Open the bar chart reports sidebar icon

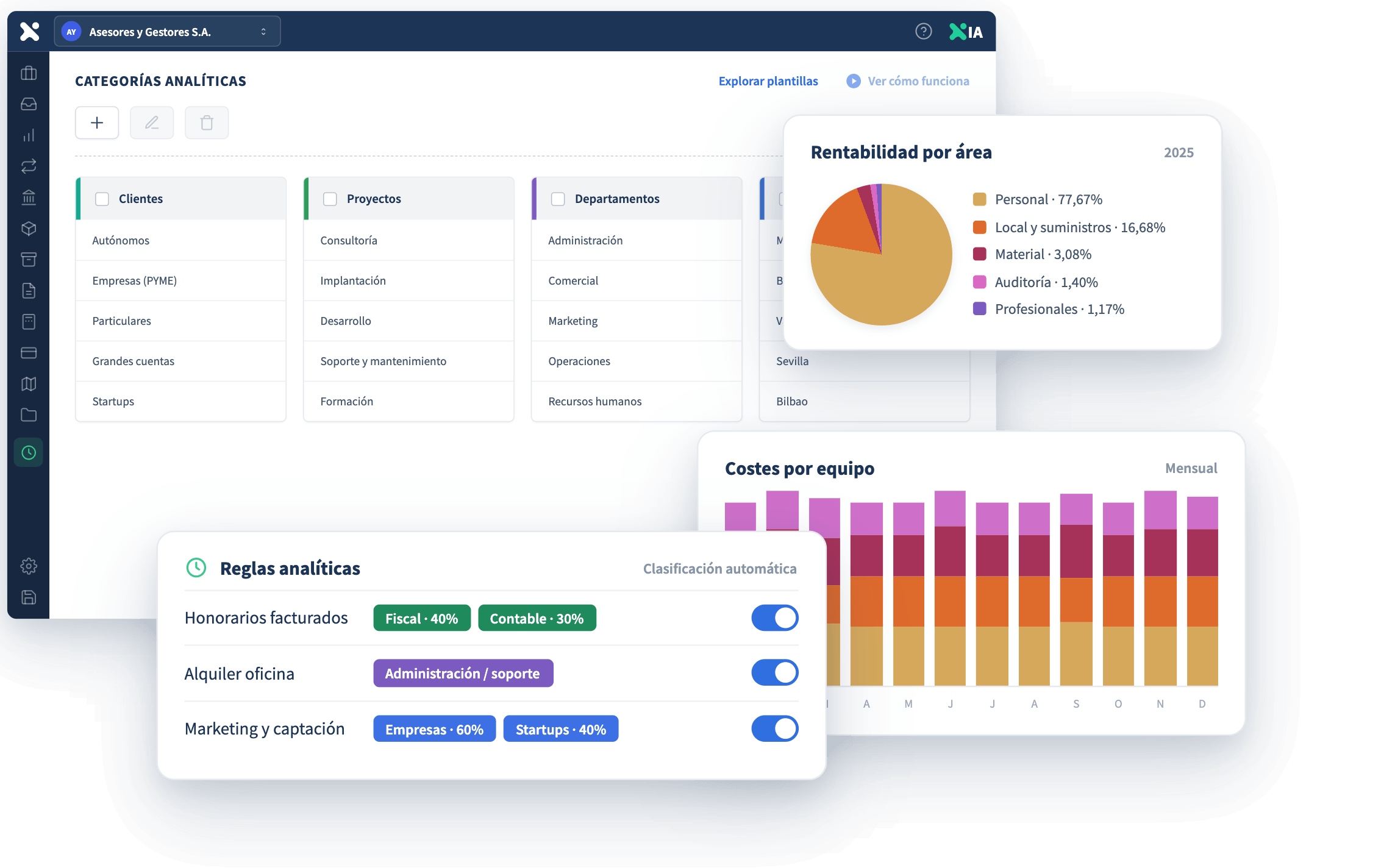pyautogui.click(x=29, y=135)
